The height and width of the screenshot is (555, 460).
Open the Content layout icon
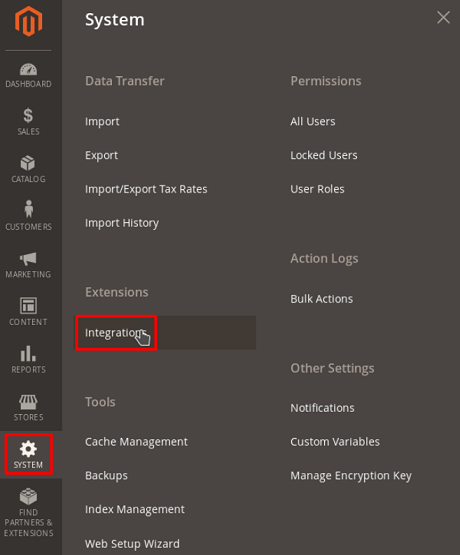28,305
